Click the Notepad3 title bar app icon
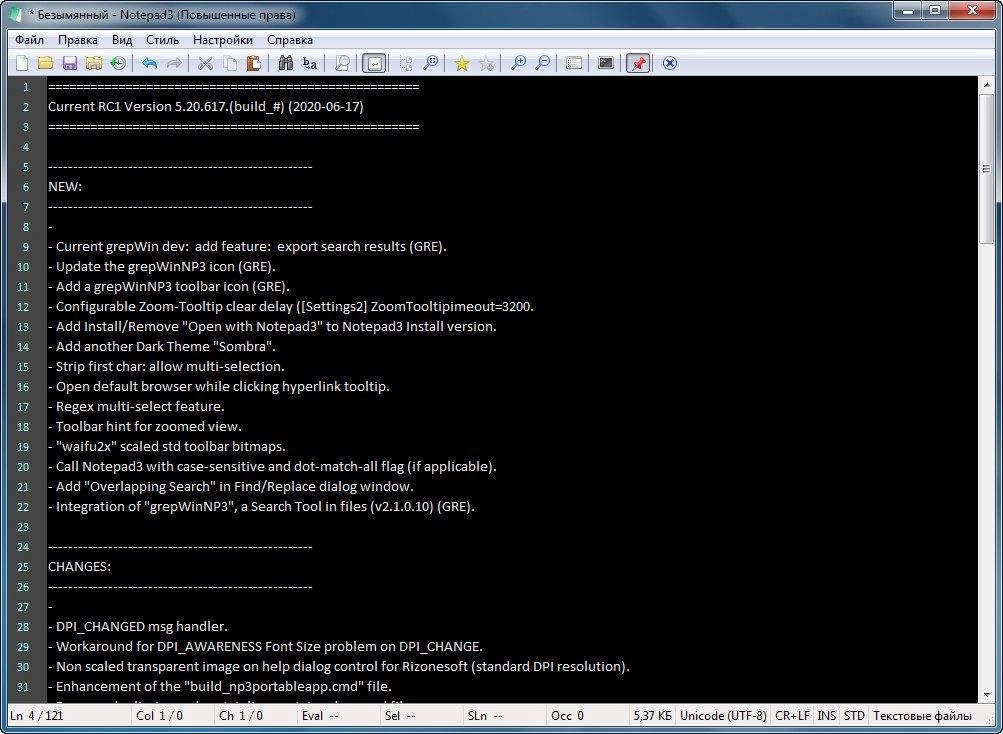Viewport: 1003px width, 734px height. point(15,13)
